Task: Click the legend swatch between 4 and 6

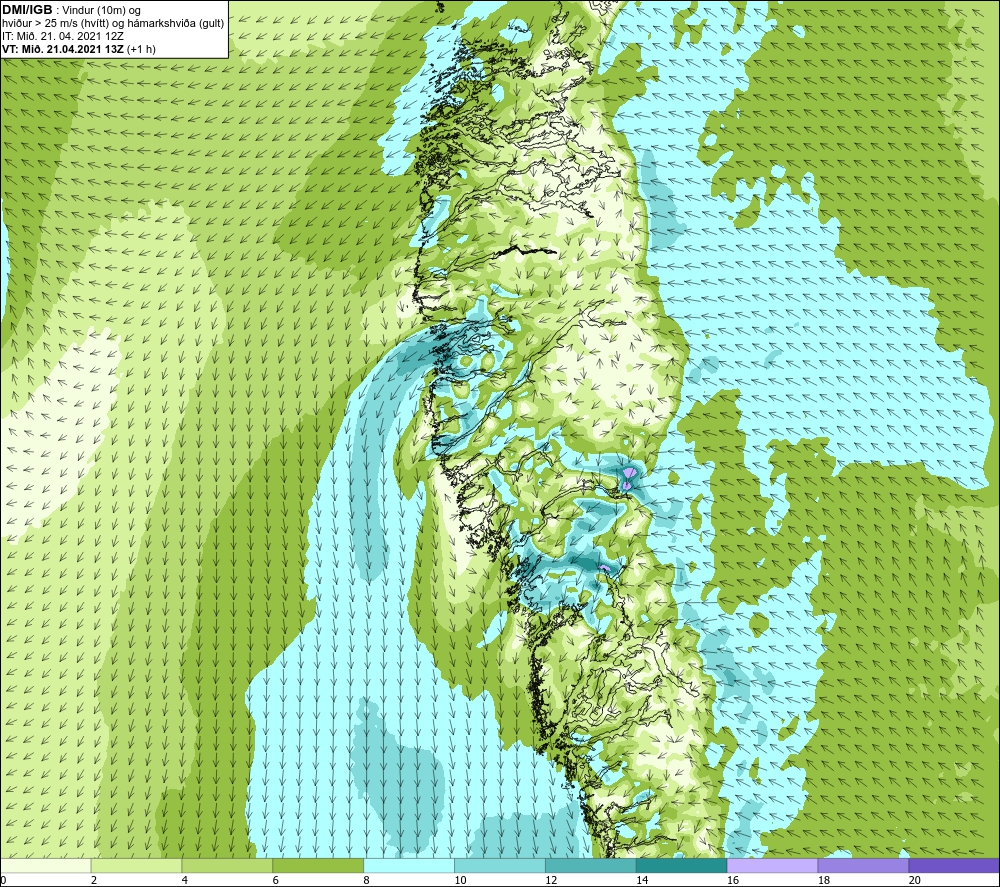Action: pyautogui.click(x=227, y=865)
